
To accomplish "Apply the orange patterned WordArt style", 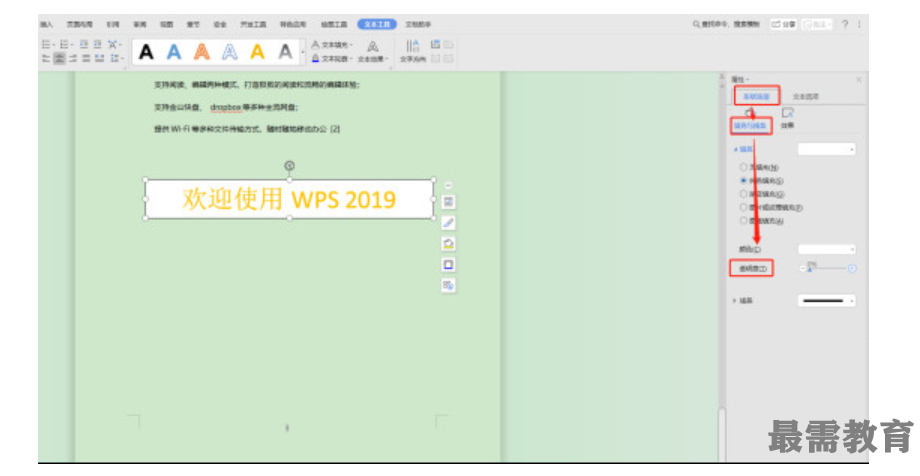I will click(x=202, y=52).
